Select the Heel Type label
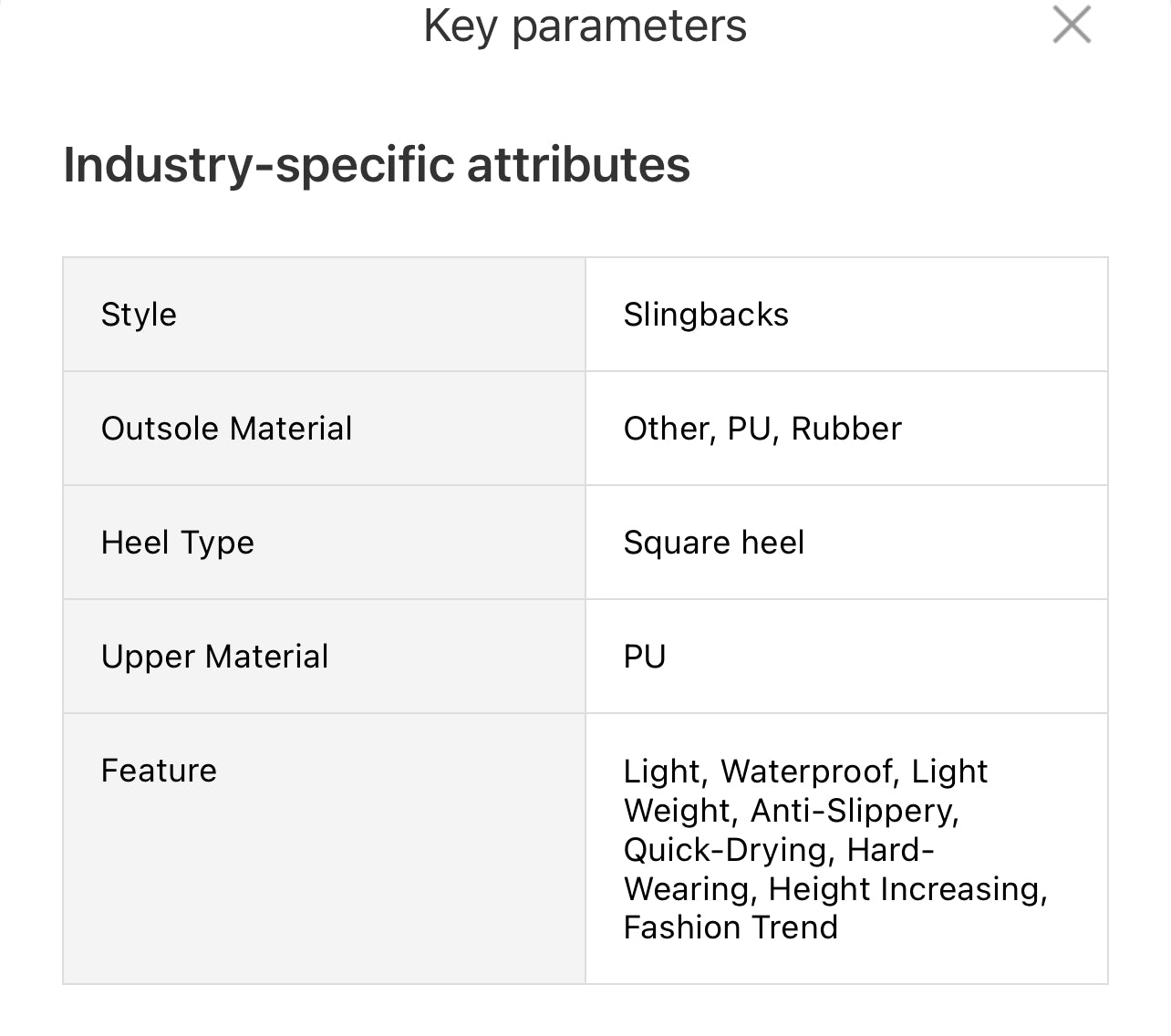 [178, 543]
